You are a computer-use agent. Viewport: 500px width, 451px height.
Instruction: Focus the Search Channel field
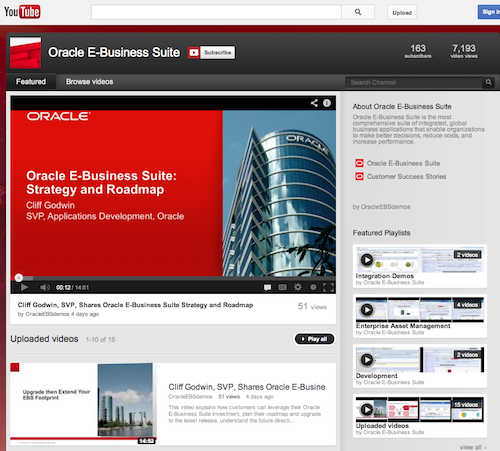[414, 82]
